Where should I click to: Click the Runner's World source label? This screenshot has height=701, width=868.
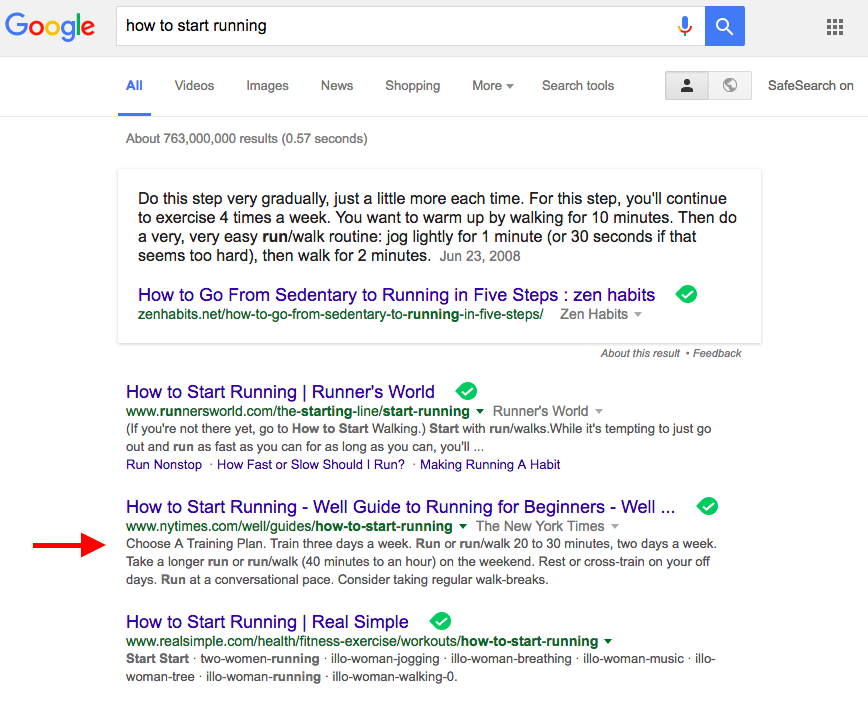(540, 411)
